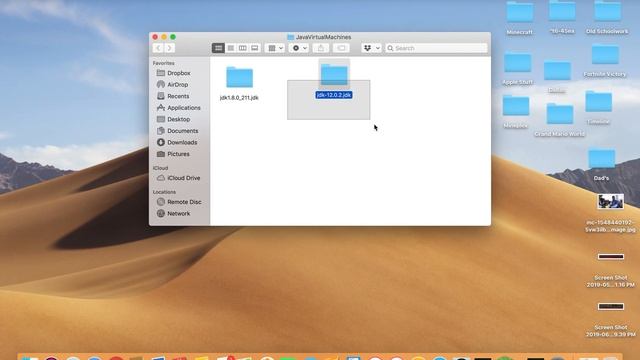The height and width of the screenshot is (360, 640).
Task: Select the jdk1.8.0_211.jdk folder icon
Action: pos(240,77)
